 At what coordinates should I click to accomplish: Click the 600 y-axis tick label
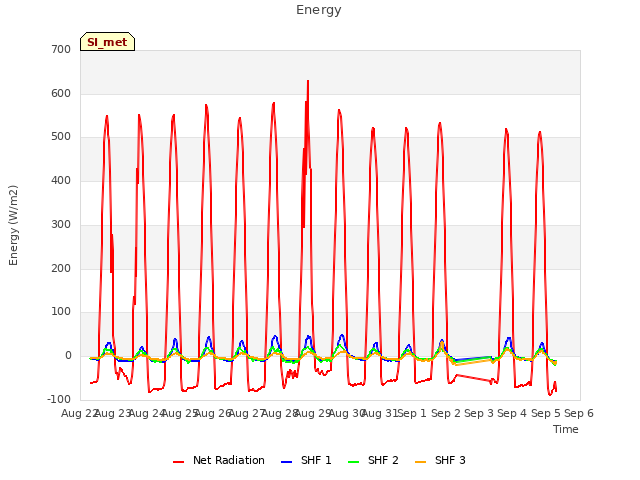point(61,93)
